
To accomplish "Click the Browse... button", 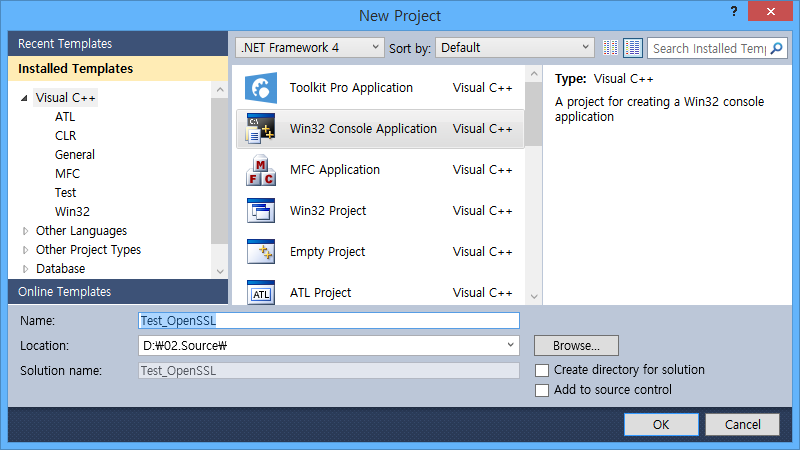I will (577, 345).
